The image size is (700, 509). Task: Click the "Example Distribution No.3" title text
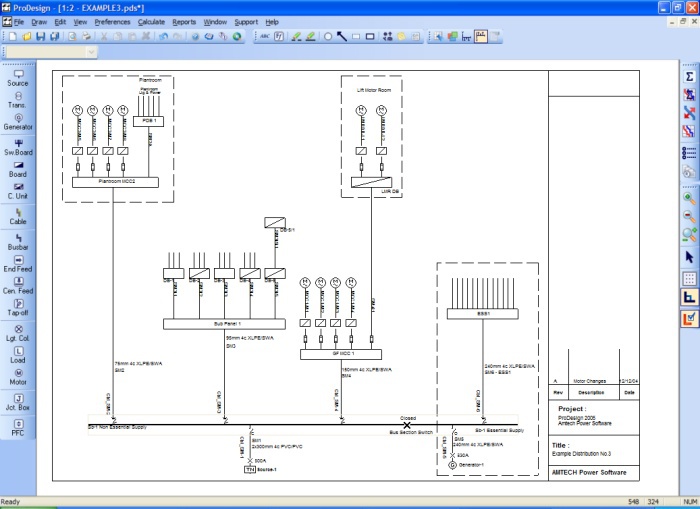click(581, 454)
